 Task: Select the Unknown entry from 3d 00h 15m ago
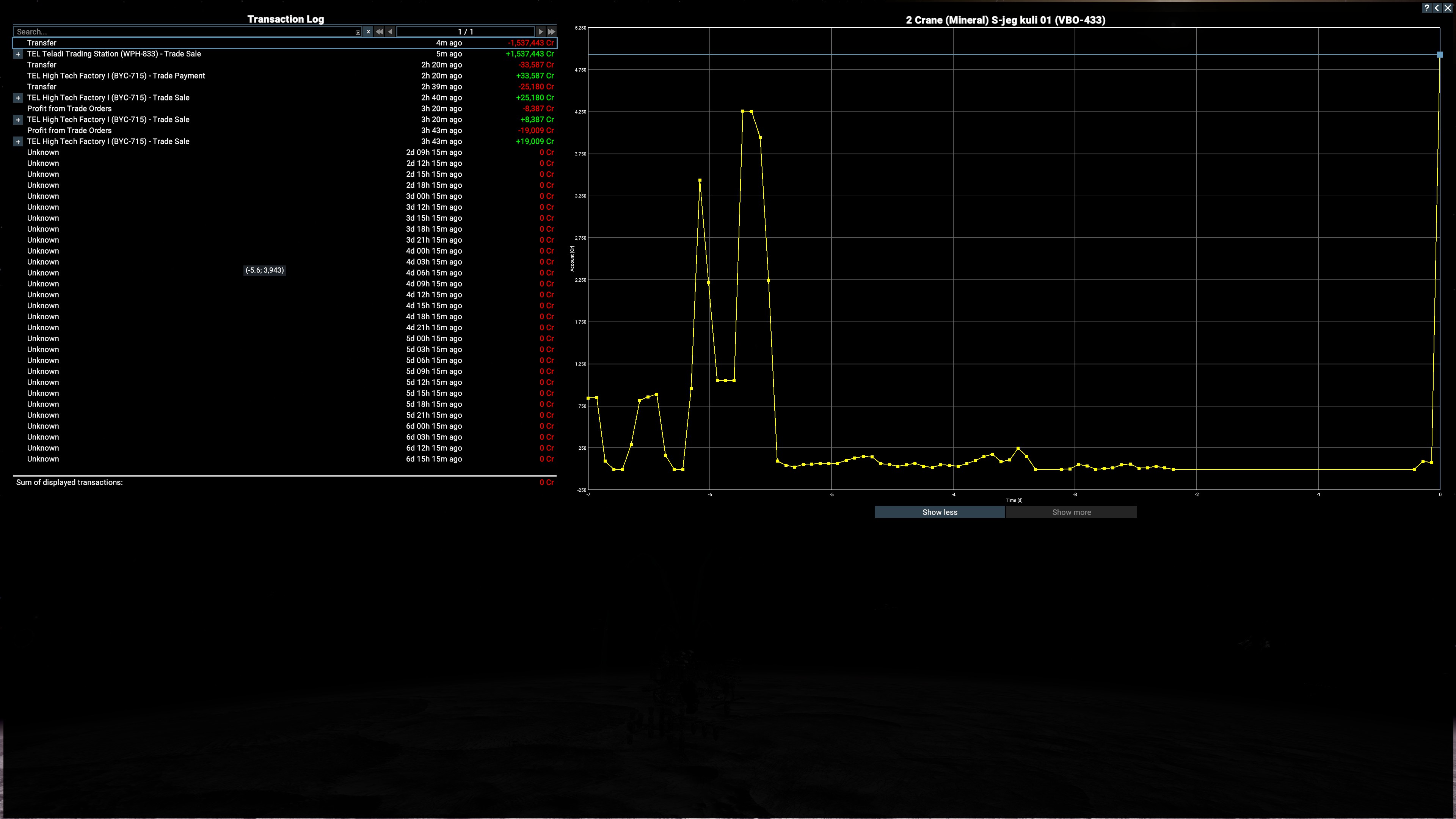(x=285, y=196)
